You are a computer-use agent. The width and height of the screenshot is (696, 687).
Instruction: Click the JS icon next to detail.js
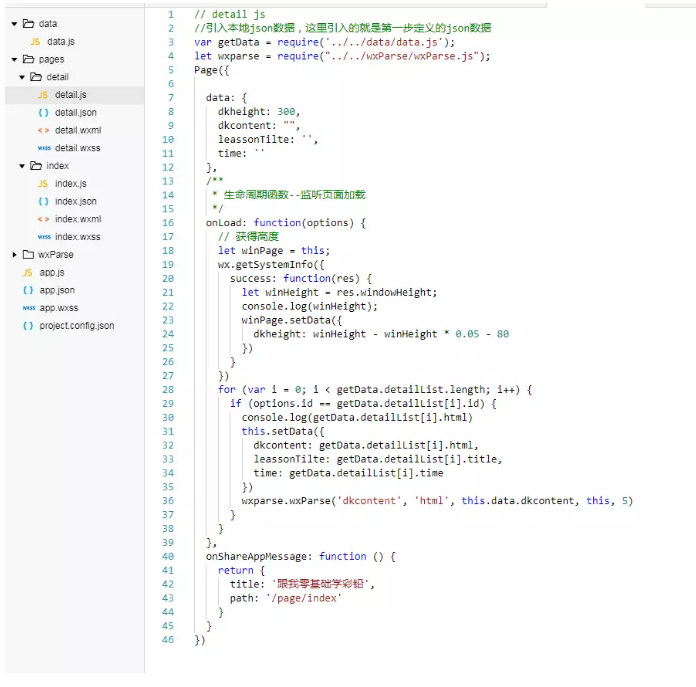(x=43, y=95)
